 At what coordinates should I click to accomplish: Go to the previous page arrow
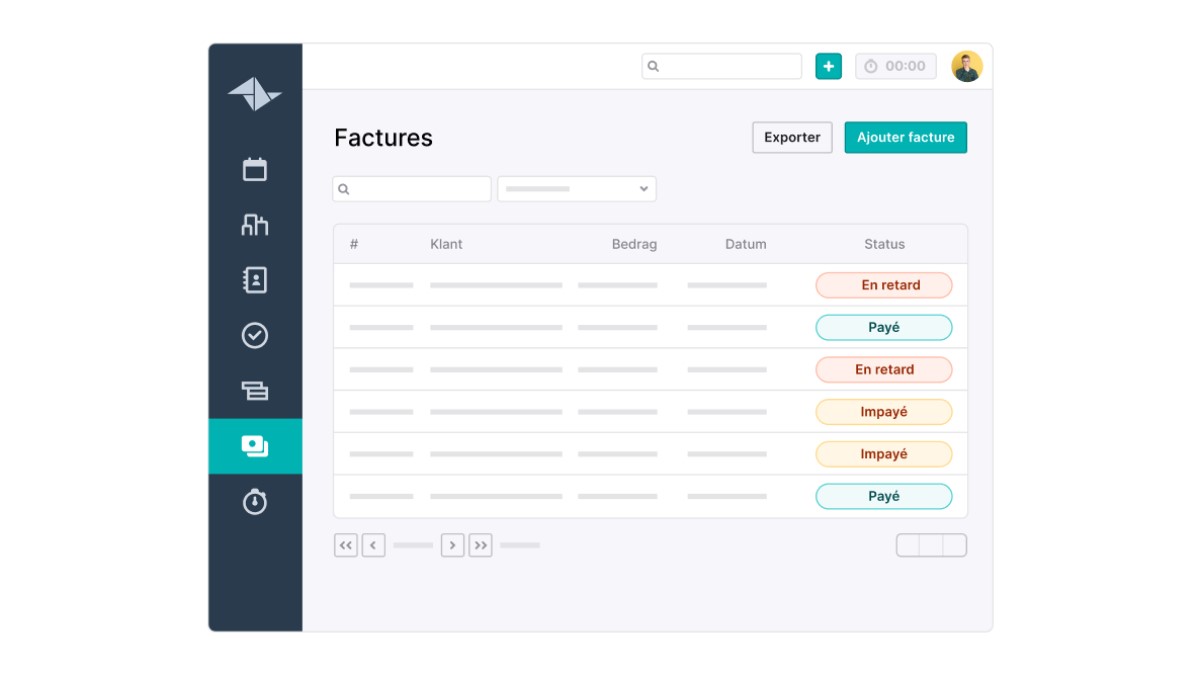point(373,545)
